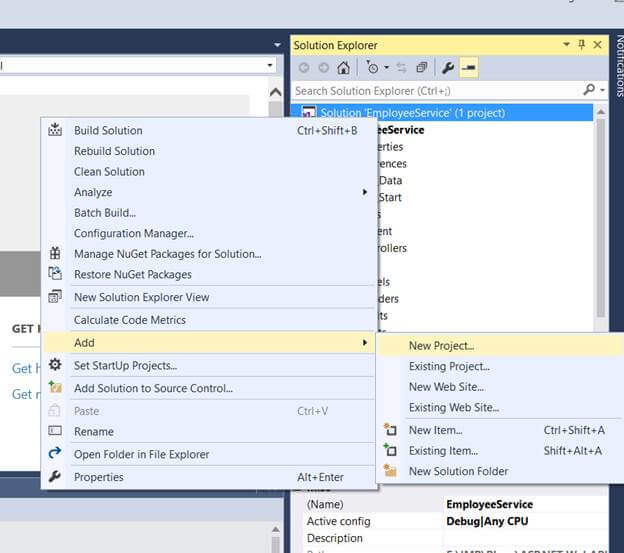Open the Notifications side tab
This screenshot has width=624, height=553.
(619, 66)
